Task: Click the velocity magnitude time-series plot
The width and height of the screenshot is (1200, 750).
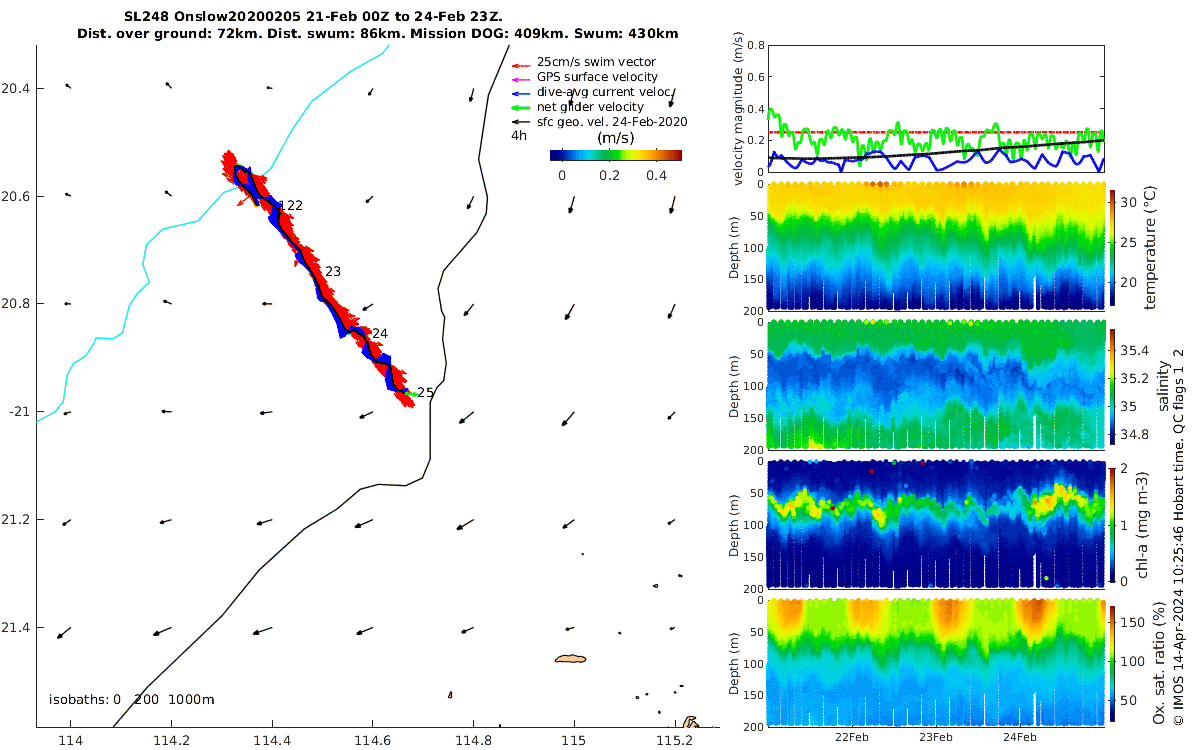Action: pyautogui.click(x=936, y=108)
